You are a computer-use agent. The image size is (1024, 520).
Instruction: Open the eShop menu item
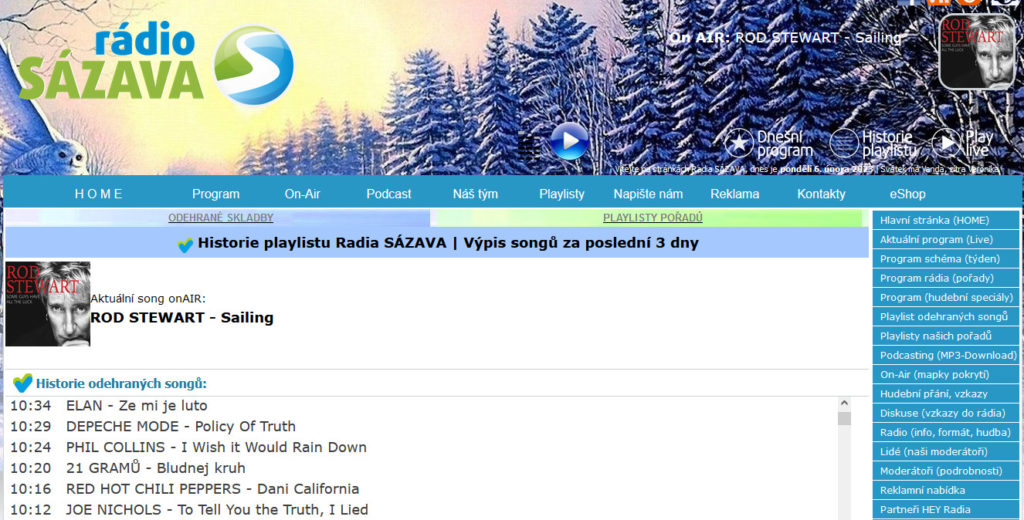click(x=907, y=194)
